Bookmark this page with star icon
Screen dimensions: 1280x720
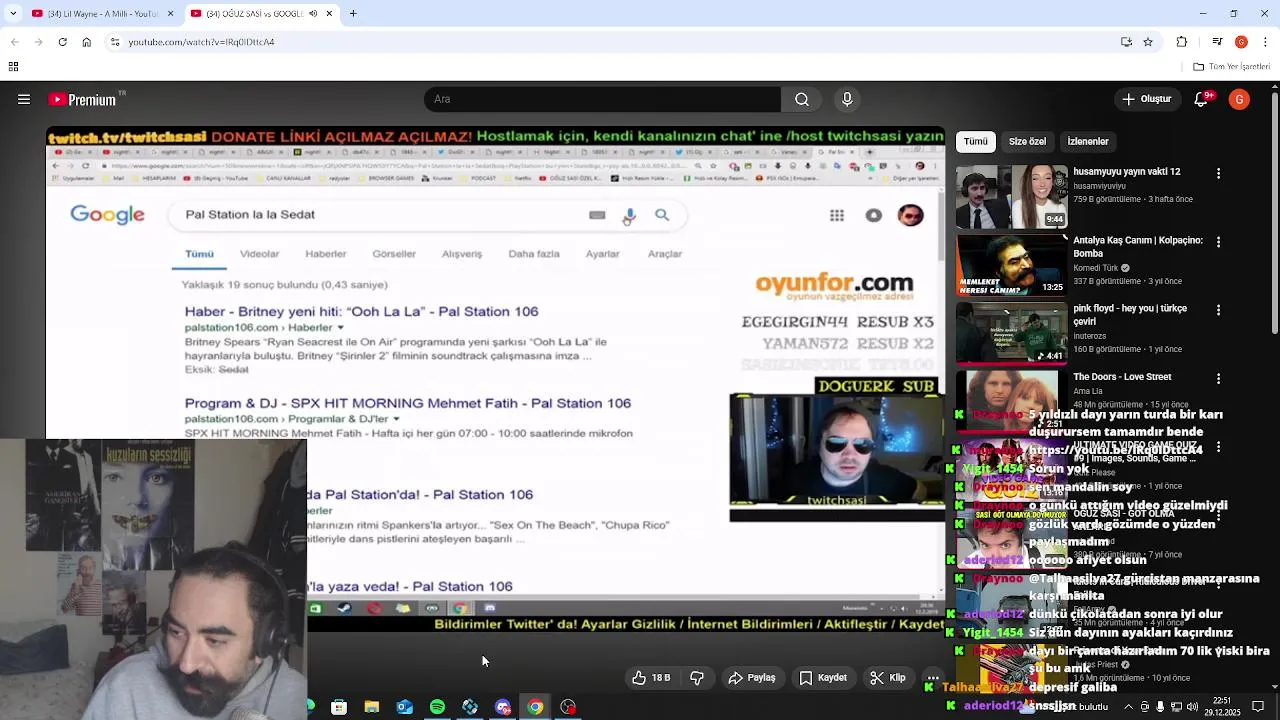(1148, 42)
